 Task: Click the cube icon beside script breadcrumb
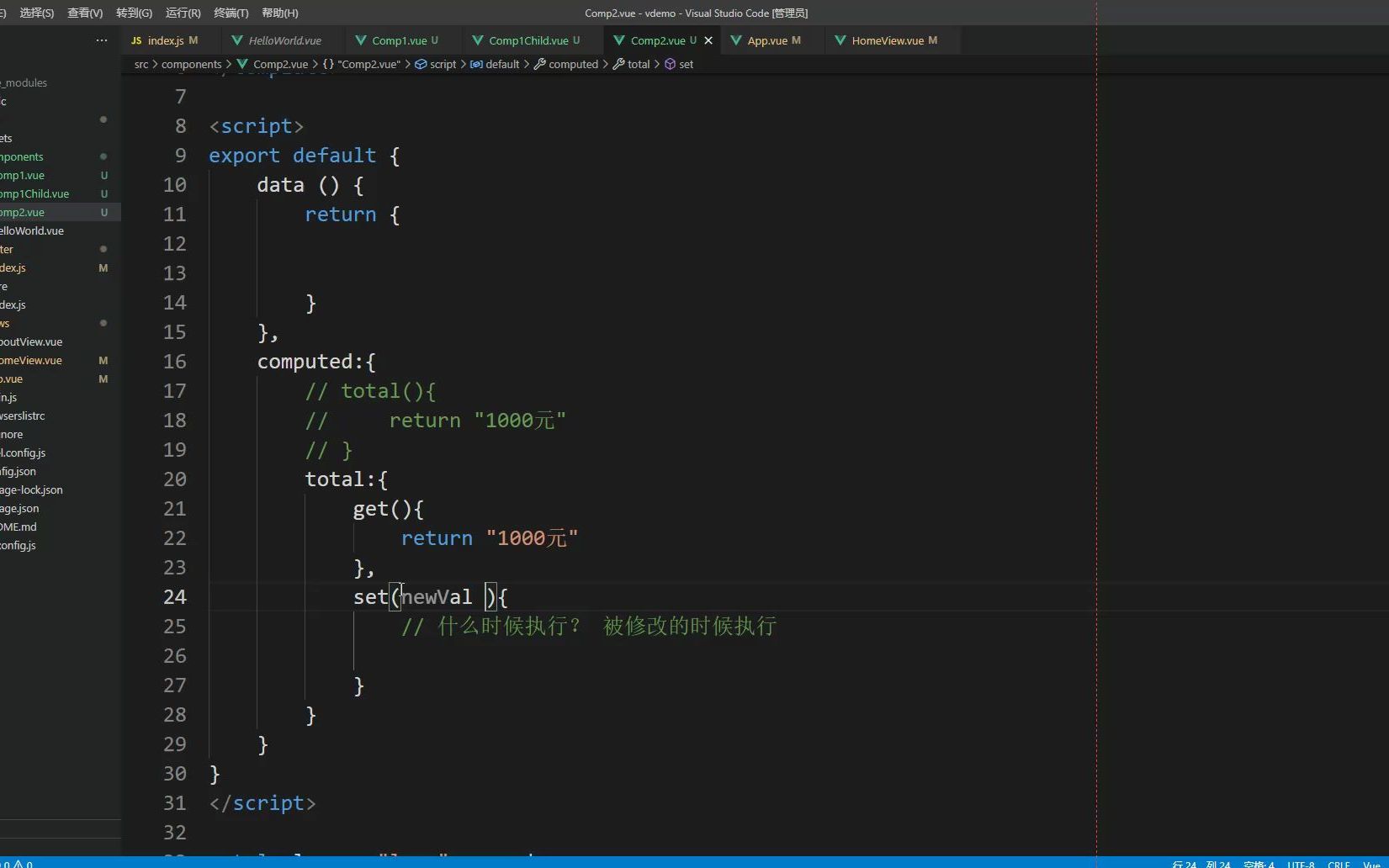pyautogui.click(x=421, y=64)
